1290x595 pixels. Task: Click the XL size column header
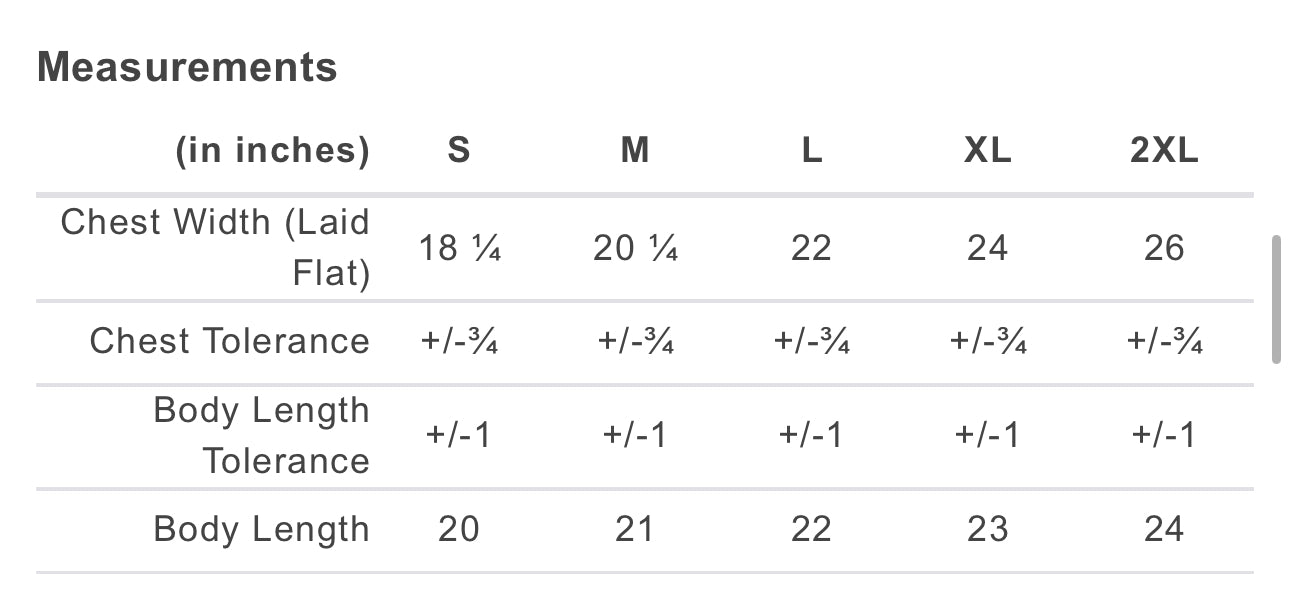click(987, 150)
